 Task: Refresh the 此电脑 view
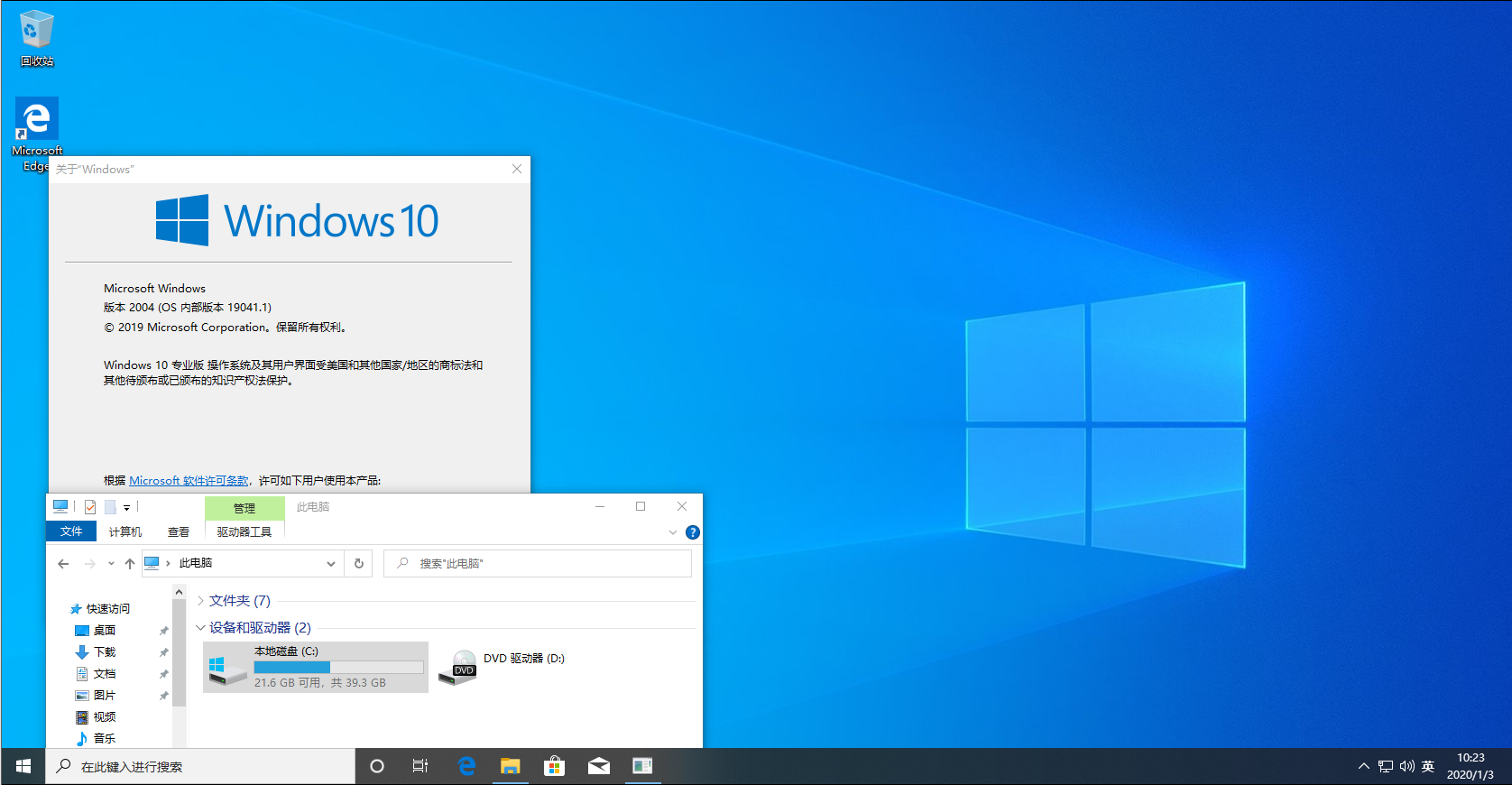click(359, 564)
